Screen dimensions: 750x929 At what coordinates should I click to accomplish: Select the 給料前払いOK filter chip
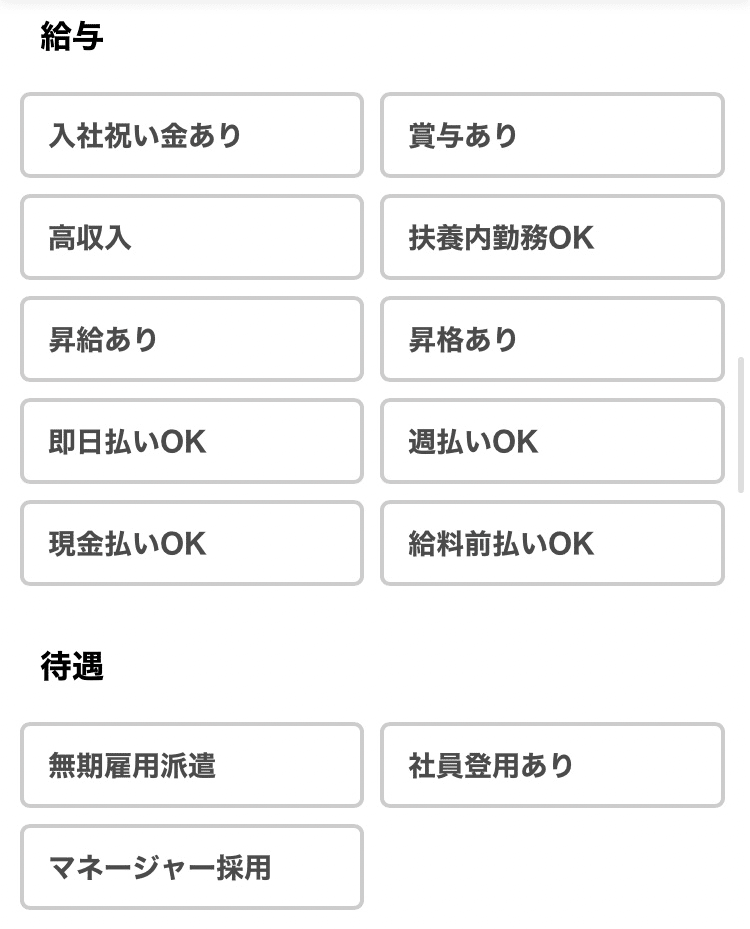[551, 543]
